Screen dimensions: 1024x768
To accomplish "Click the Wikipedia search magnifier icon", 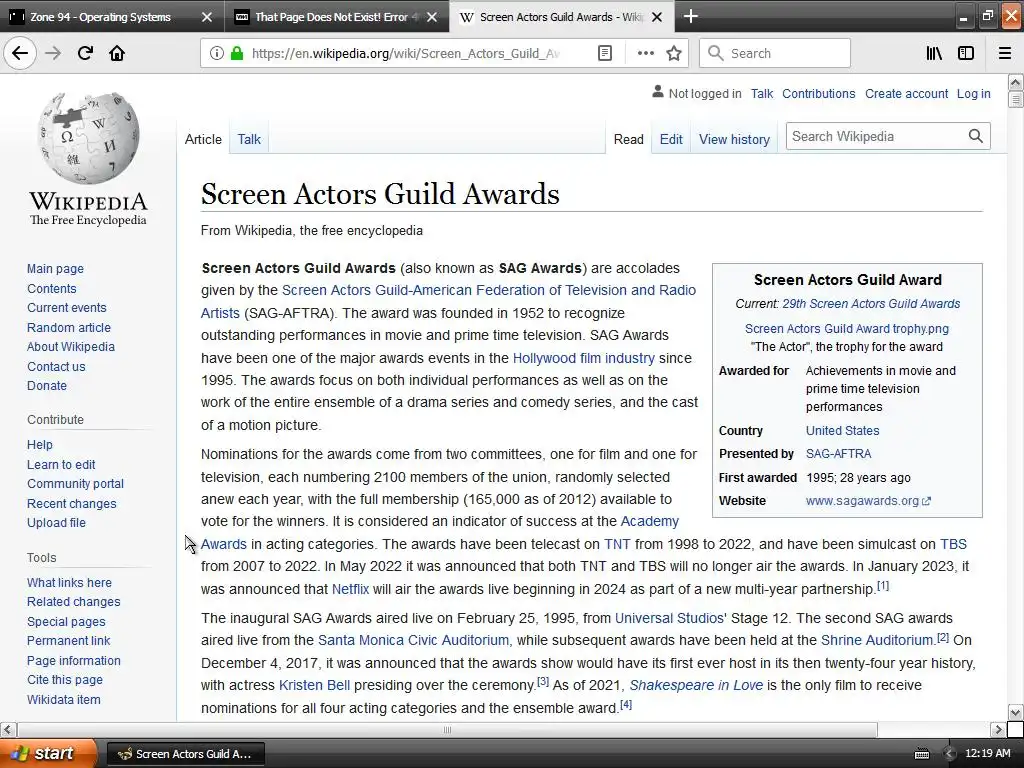I will pos(976,136).
